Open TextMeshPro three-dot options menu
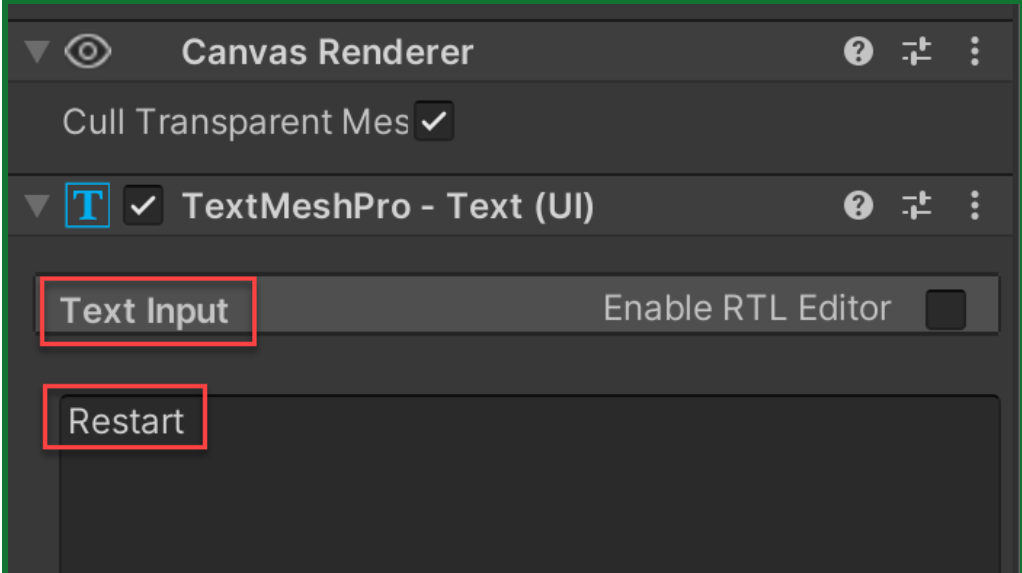The width and height of the screenshot is (1022, 573). pyautogui.click(x=974, y=206)
